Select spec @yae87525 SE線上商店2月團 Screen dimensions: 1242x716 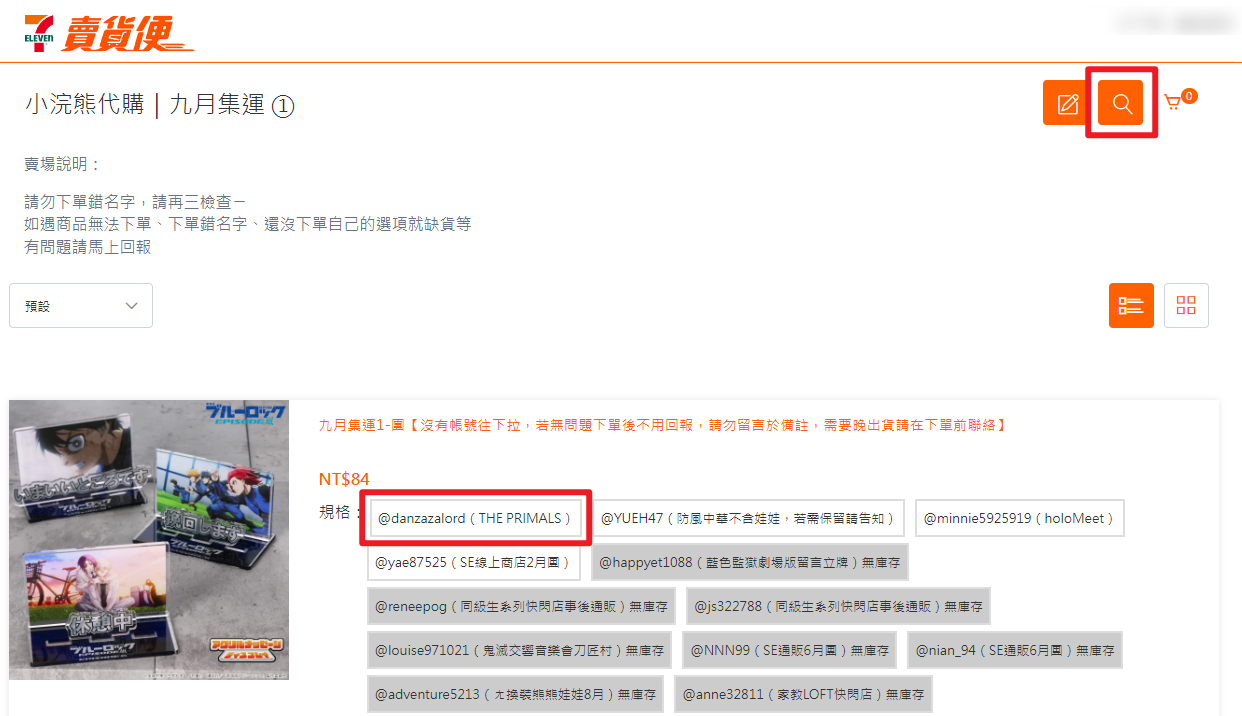tap(474, 562)
